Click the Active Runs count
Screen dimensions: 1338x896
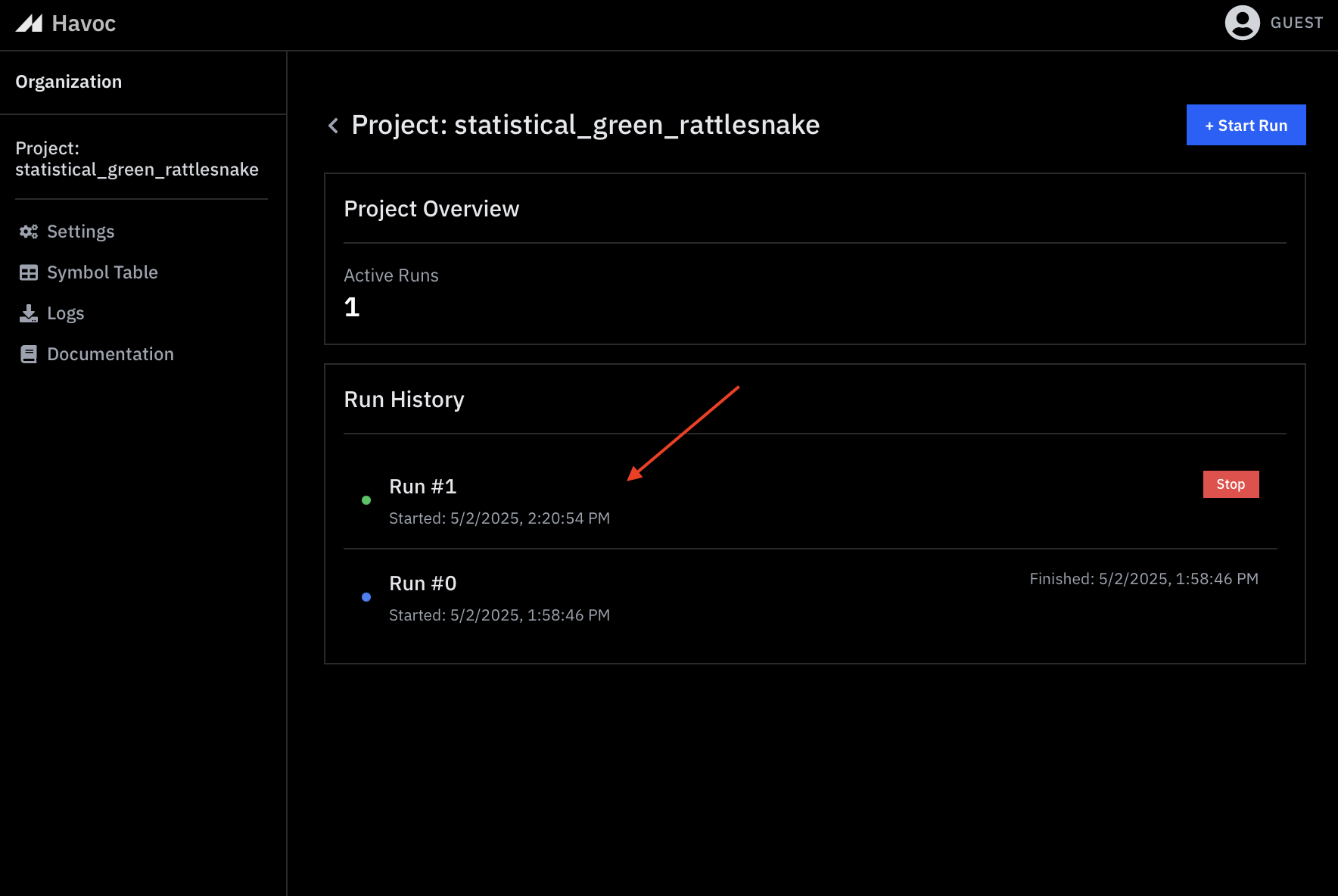[351, 306]
